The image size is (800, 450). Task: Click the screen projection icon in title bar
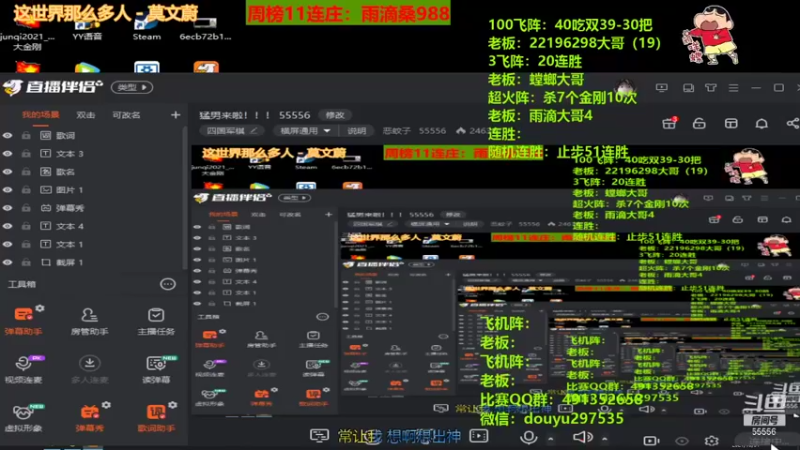point(662,88)
